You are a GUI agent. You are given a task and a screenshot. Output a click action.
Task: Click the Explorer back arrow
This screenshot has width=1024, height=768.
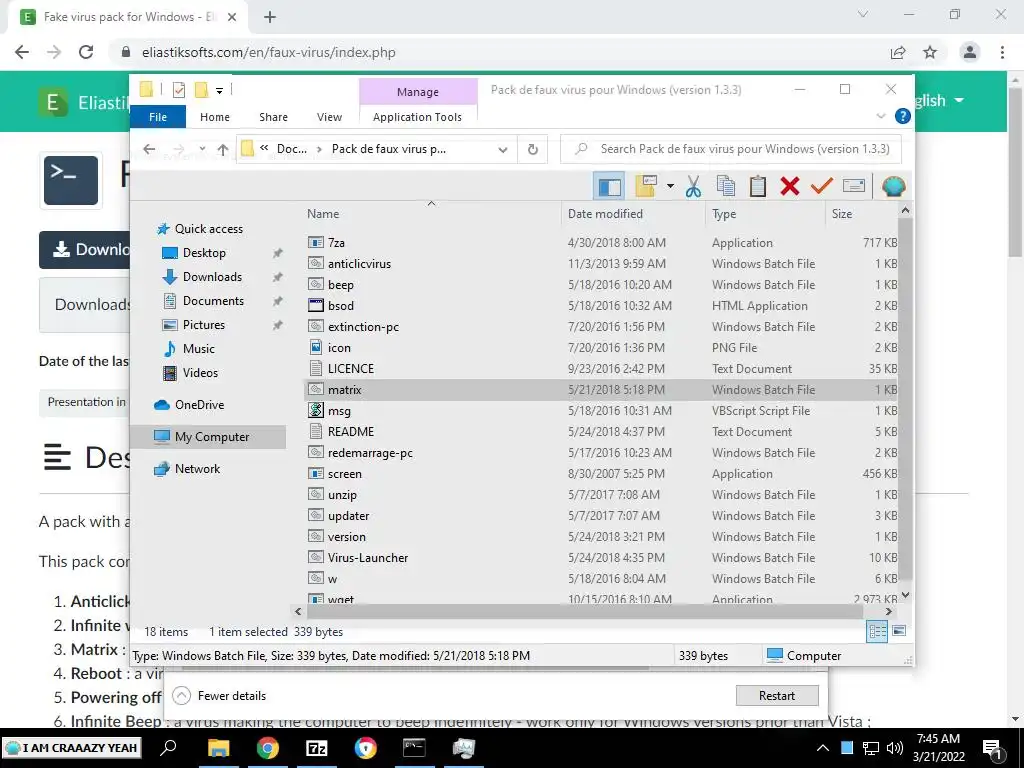pyautogui.click(x=149, y=150)
